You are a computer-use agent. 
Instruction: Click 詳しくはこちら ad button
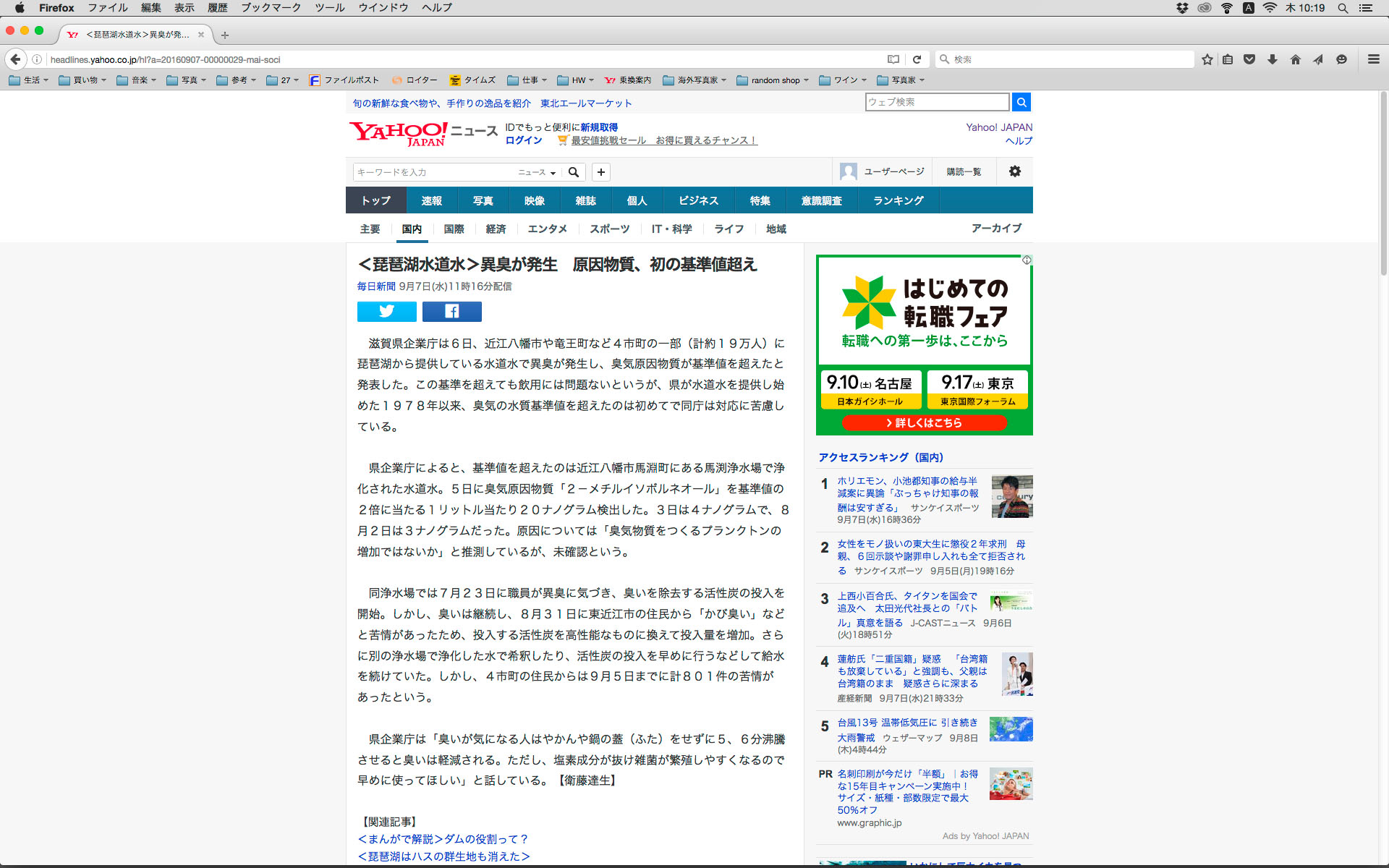click(x=924, y=422)
